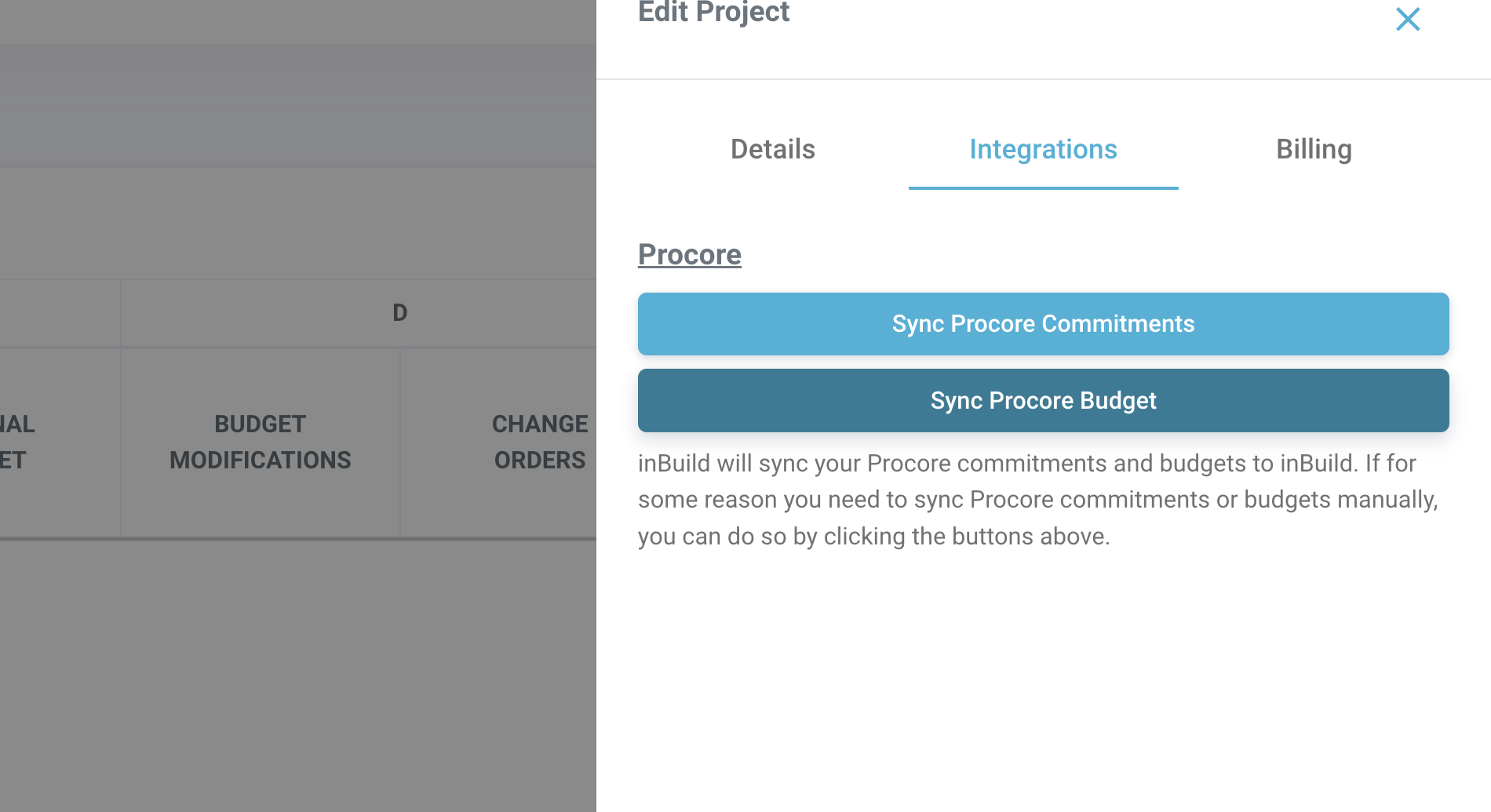
Task: Select the D column group header
Action: [x=399, y=313]
